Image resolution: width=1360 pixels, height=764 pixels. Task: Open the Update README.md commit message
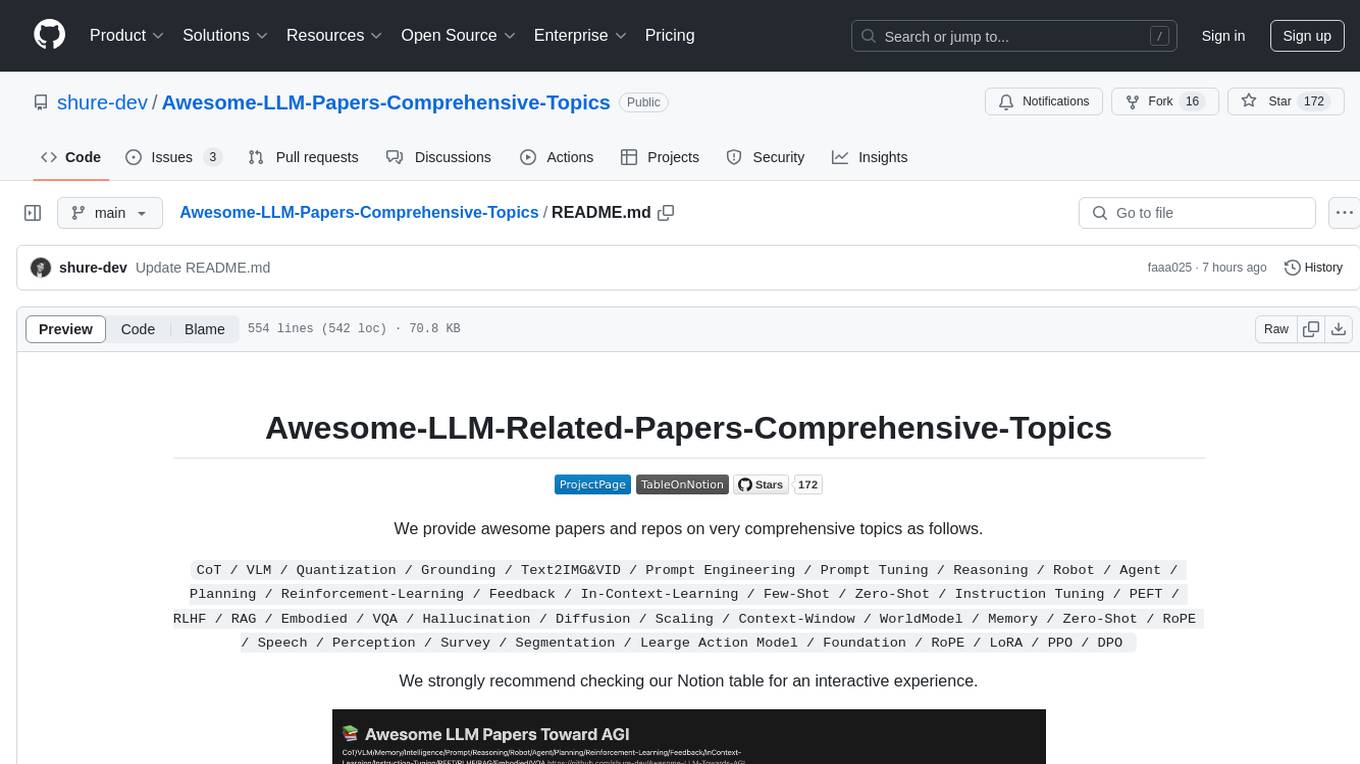(203, 268)
